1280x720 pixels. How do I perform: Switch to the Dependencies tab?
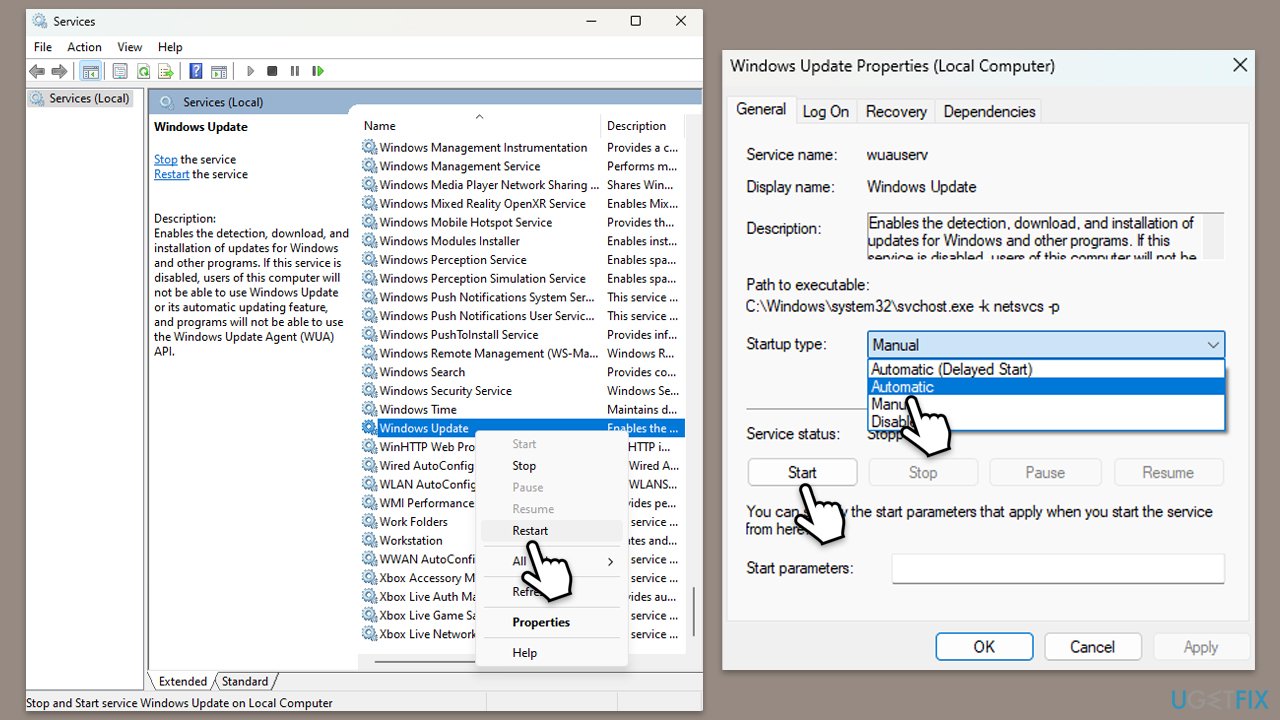tap(989, 111)
